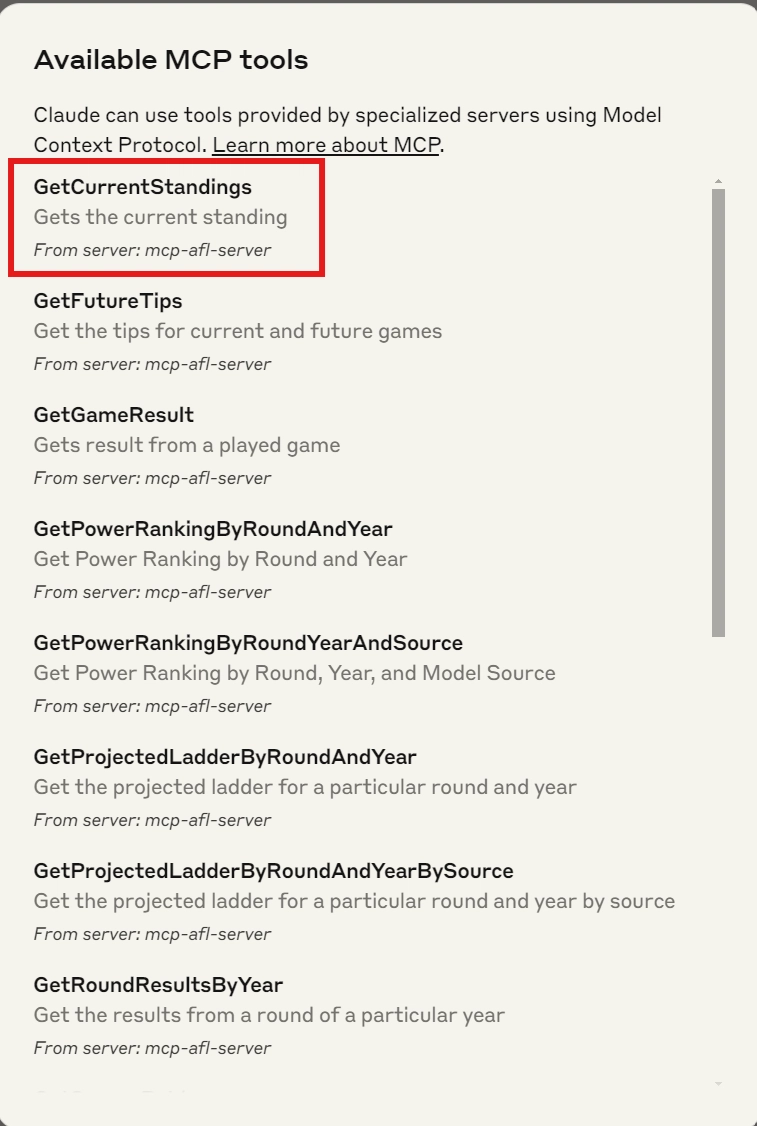Image resolution: width=757 pixels, height=1126 pixels.
Task: Select GetPowerRankingByRoundAndYear tool name
Action: tap(213, 529)
